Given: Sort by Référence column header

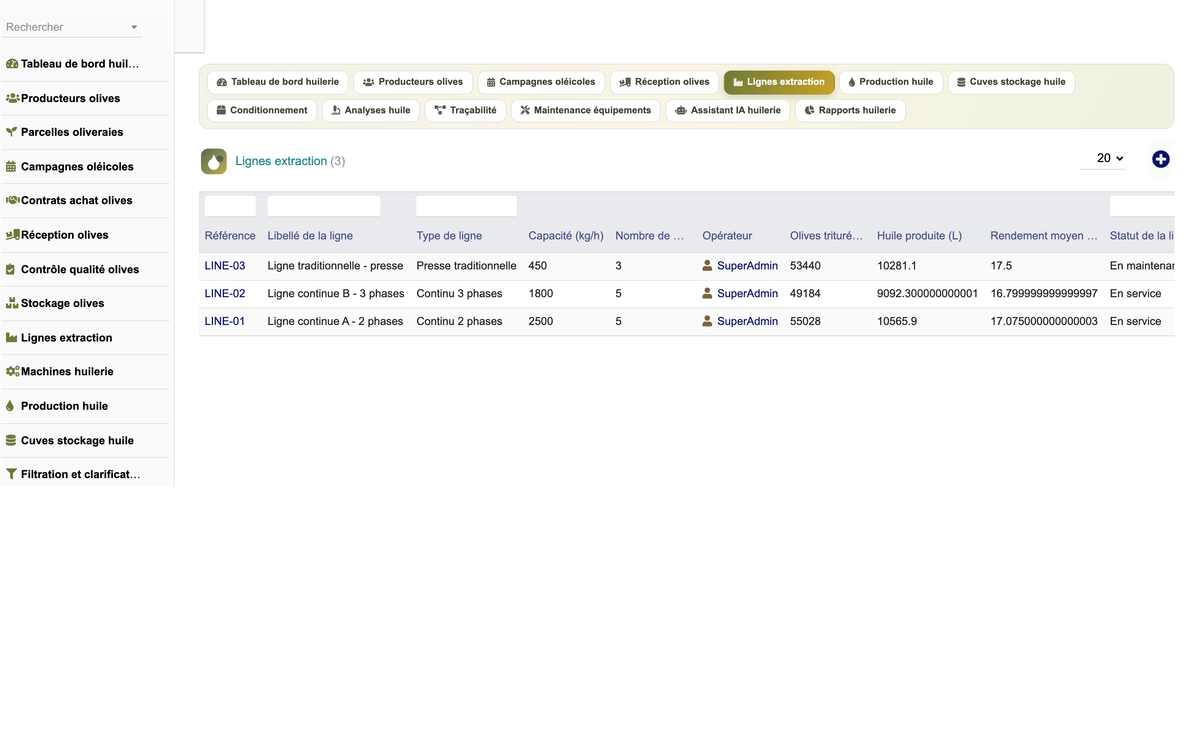Looking at the screenshot, I should point(230,236).
